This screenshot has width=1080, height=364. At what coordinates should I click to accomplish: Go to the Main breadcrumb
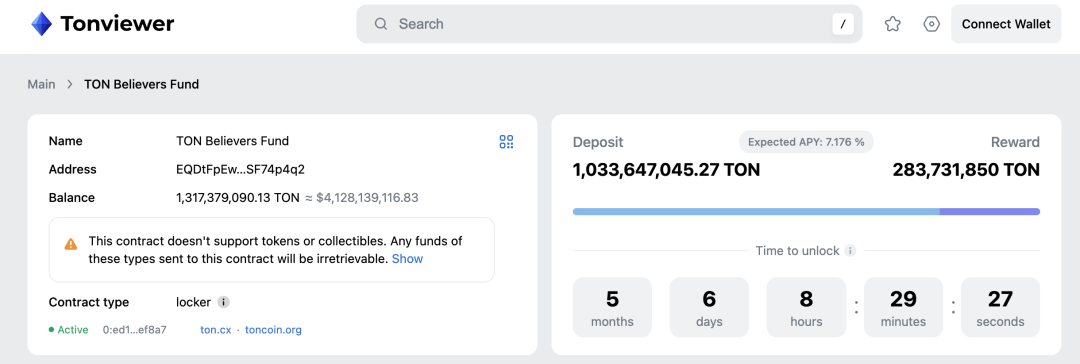41,84
